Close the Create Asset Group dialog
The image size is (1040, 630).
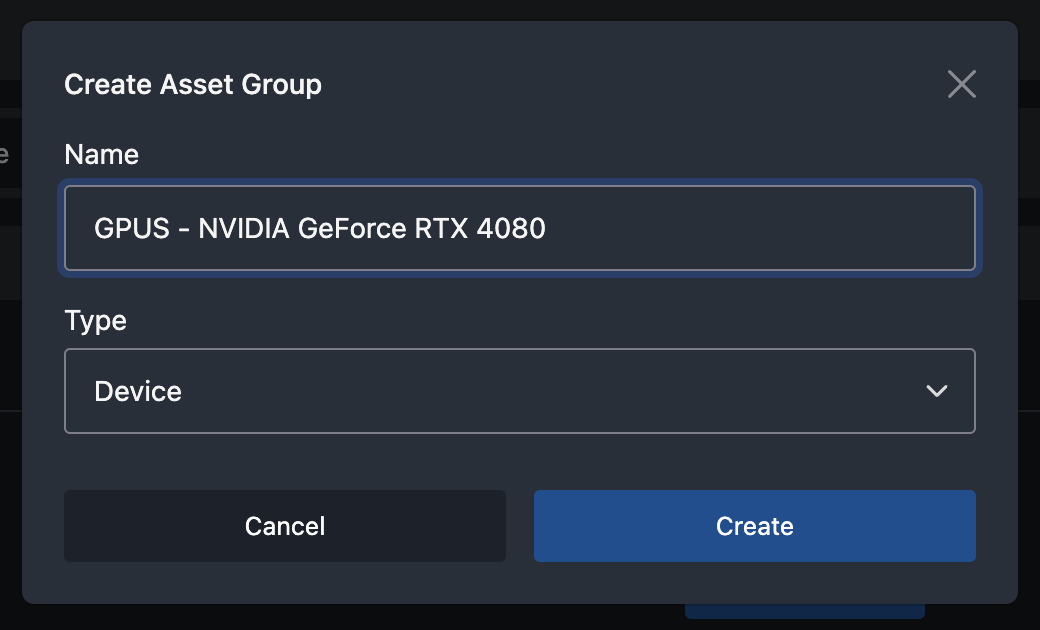(x=962, y=84)
